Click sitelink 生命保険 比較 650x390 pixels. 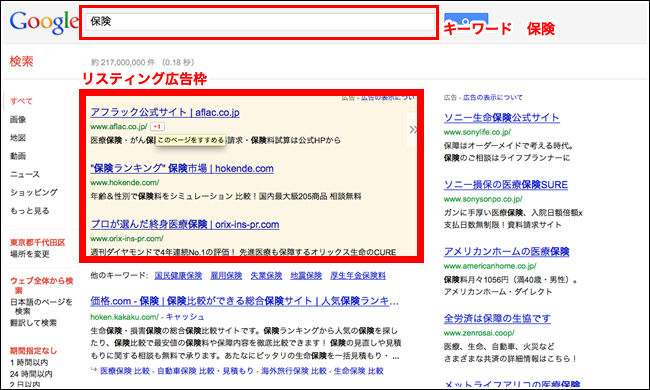click(359, 371)
